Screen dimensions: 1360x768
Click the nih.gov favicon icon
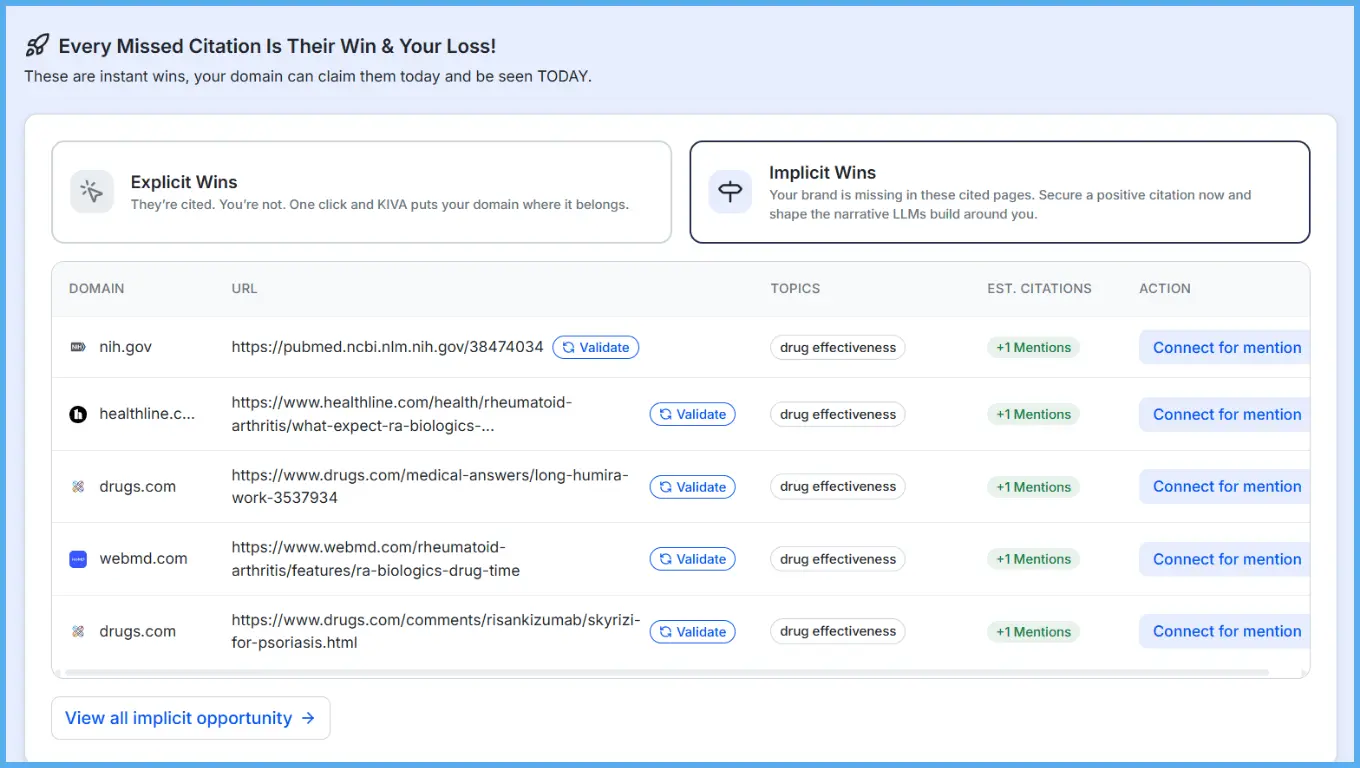(x=78, y=347)
